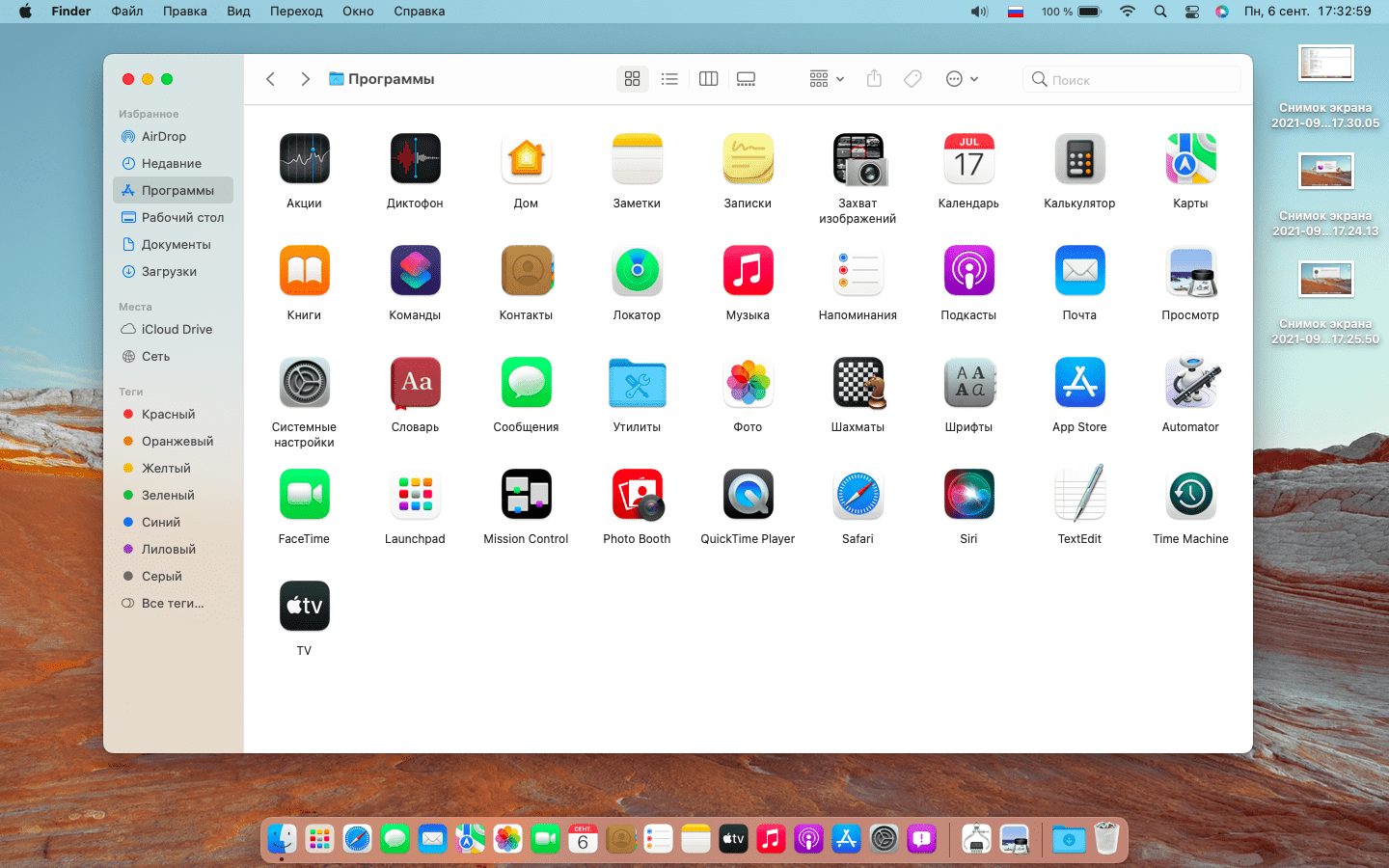Select the Музыка app icon in Finder window
Image resolution: width=1389 pixels, height=868 pixels.
tap(748, 270)
